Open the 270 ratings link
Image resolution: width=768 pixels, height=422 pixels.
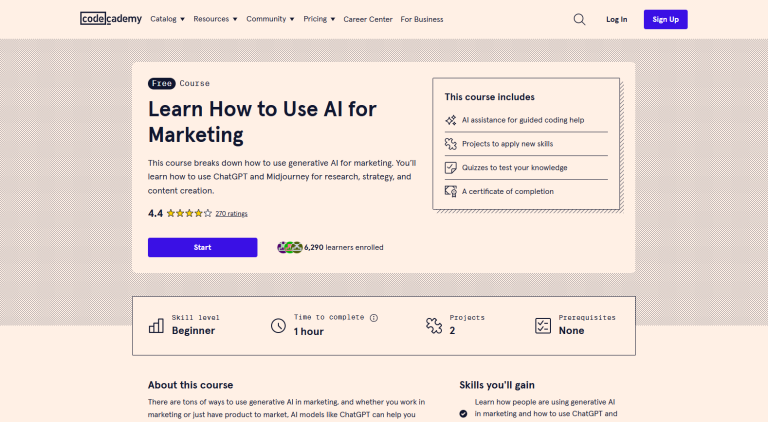pos(231,213)
